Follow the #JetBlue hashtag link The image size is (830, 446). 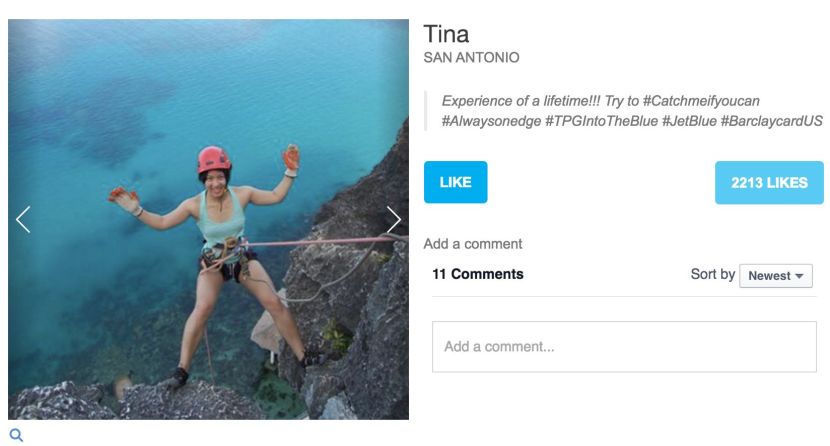(x=689, y=121)
